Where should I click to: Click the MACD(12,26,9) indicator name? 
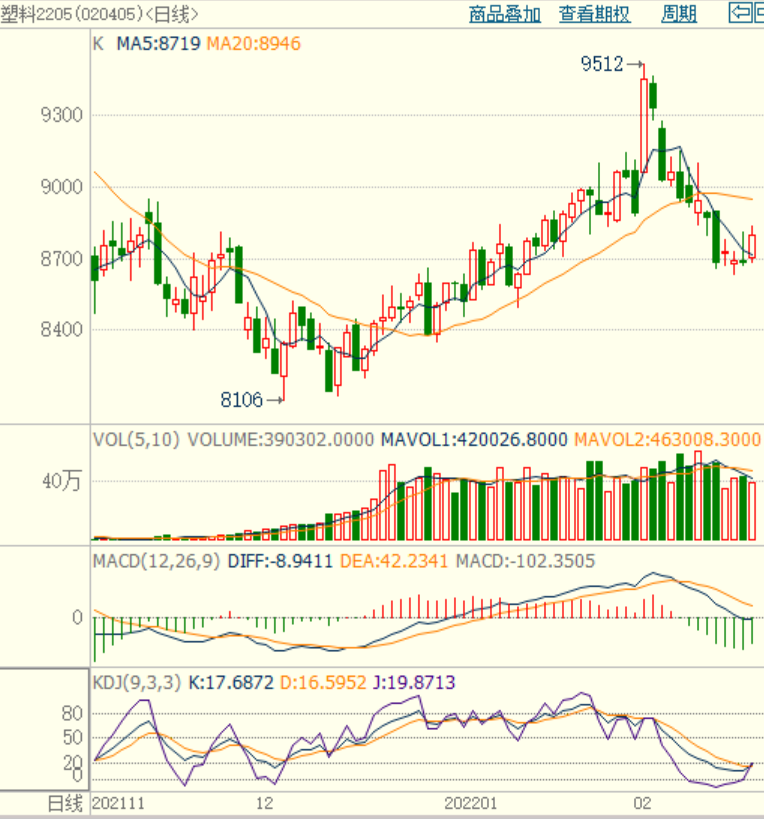pos(157,561)
